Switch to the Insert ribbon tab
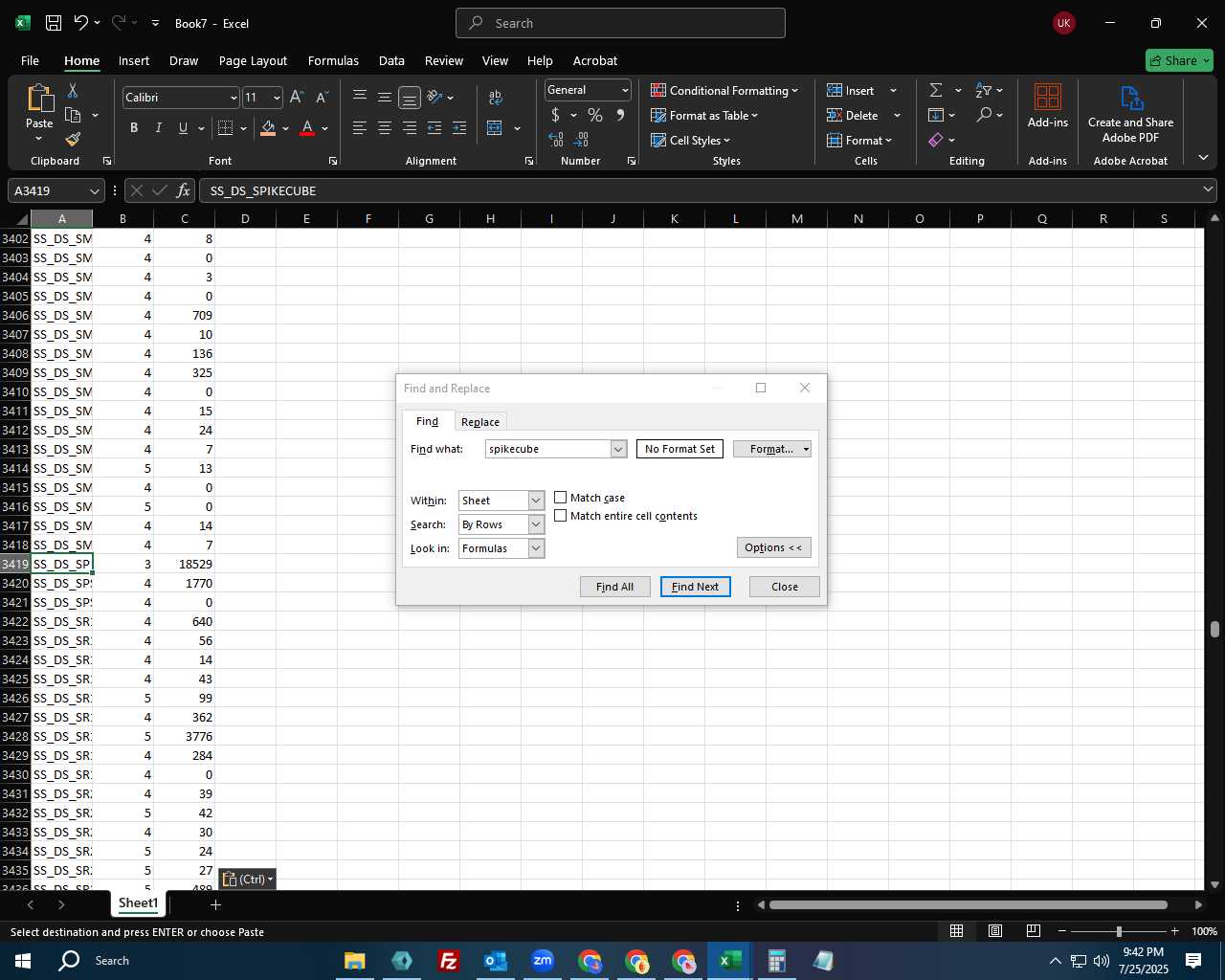The width and height of the screenshot is (1225, 980). tap(134, 60)
